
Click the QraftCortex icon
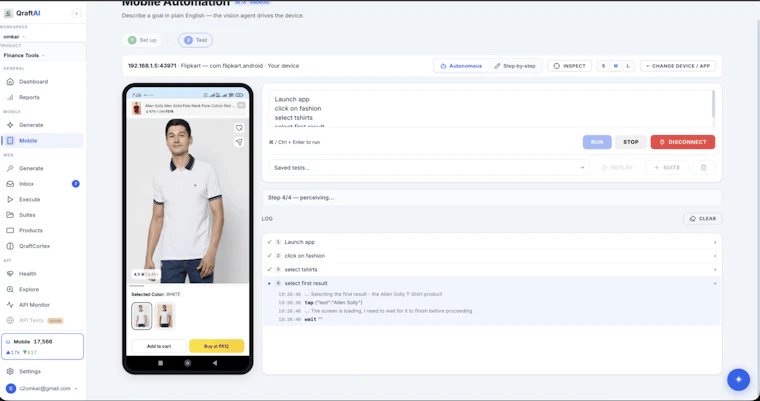click(x=10, y=246)
